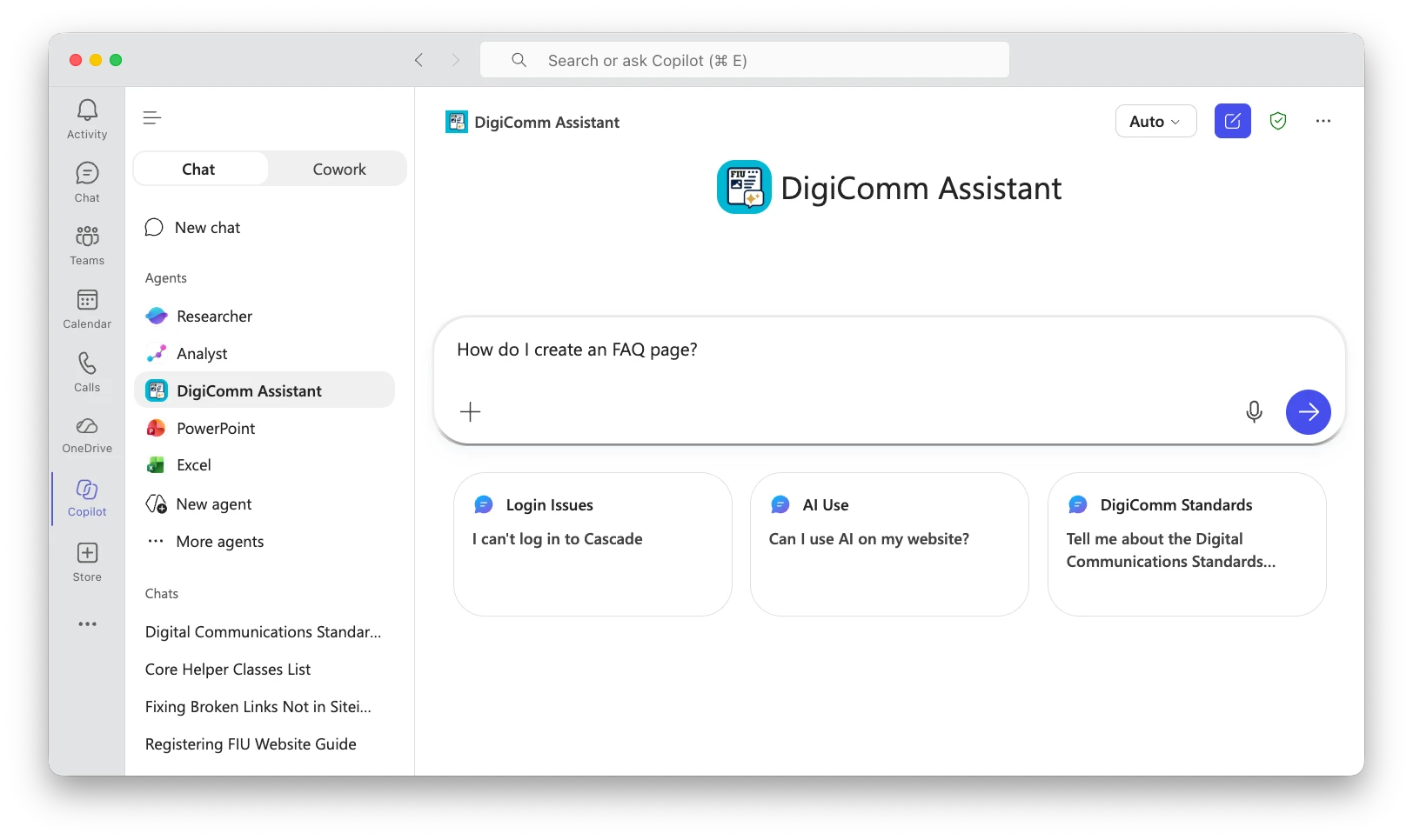
Task: Open the OneDrive cloud icon
Action: point(87,435)
